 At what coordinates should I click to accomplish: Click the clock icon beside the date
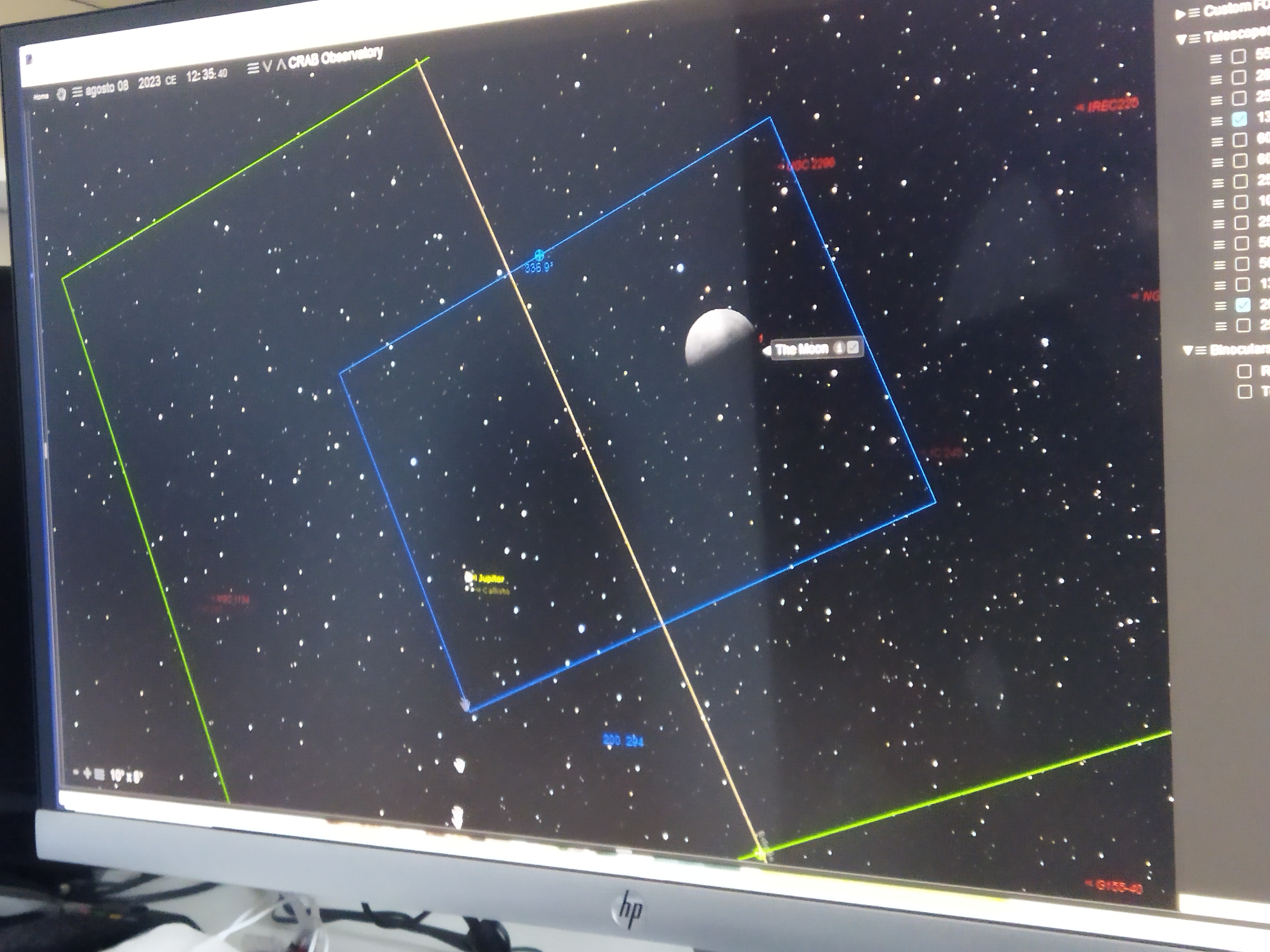(61, 95)
